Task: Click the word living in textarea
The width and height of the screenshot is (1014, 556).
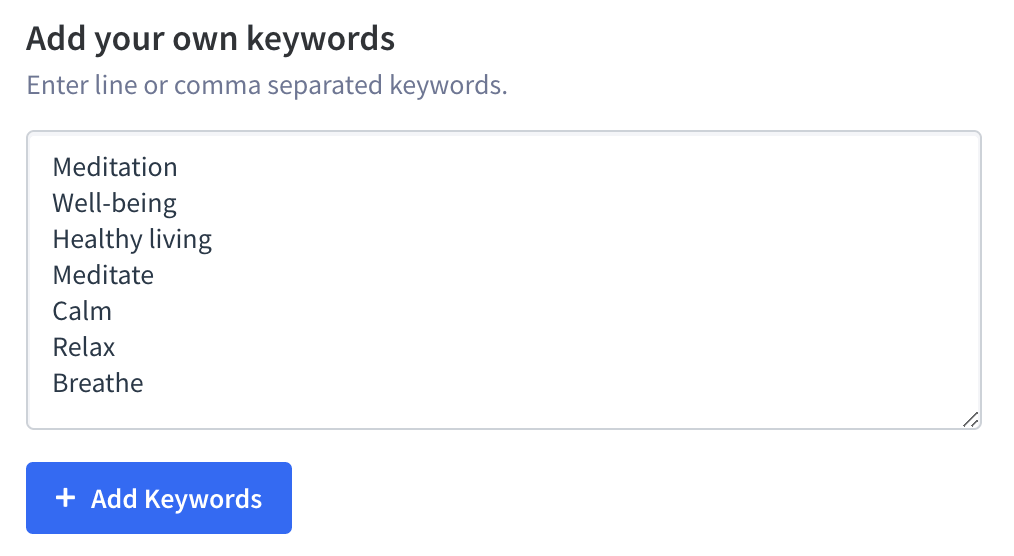Action: (181, 239)
